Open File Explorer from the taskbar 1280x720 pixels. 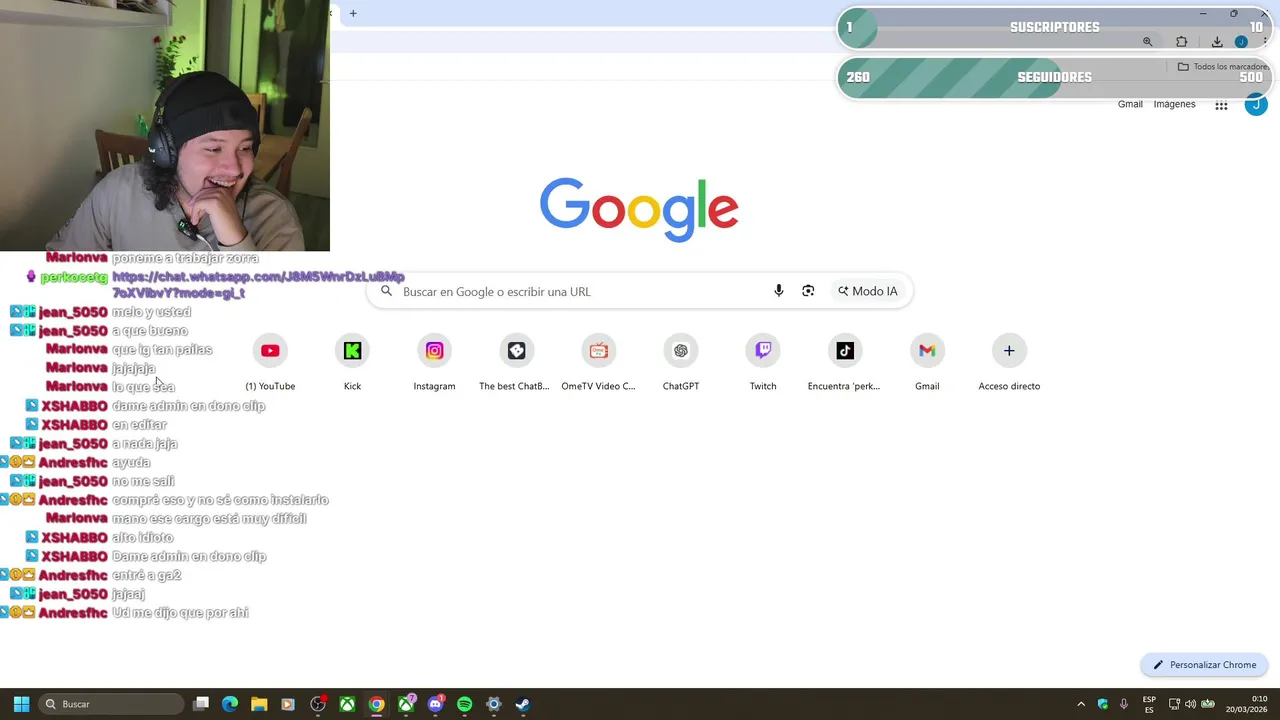pyautogui.click(x=259, y=704)
